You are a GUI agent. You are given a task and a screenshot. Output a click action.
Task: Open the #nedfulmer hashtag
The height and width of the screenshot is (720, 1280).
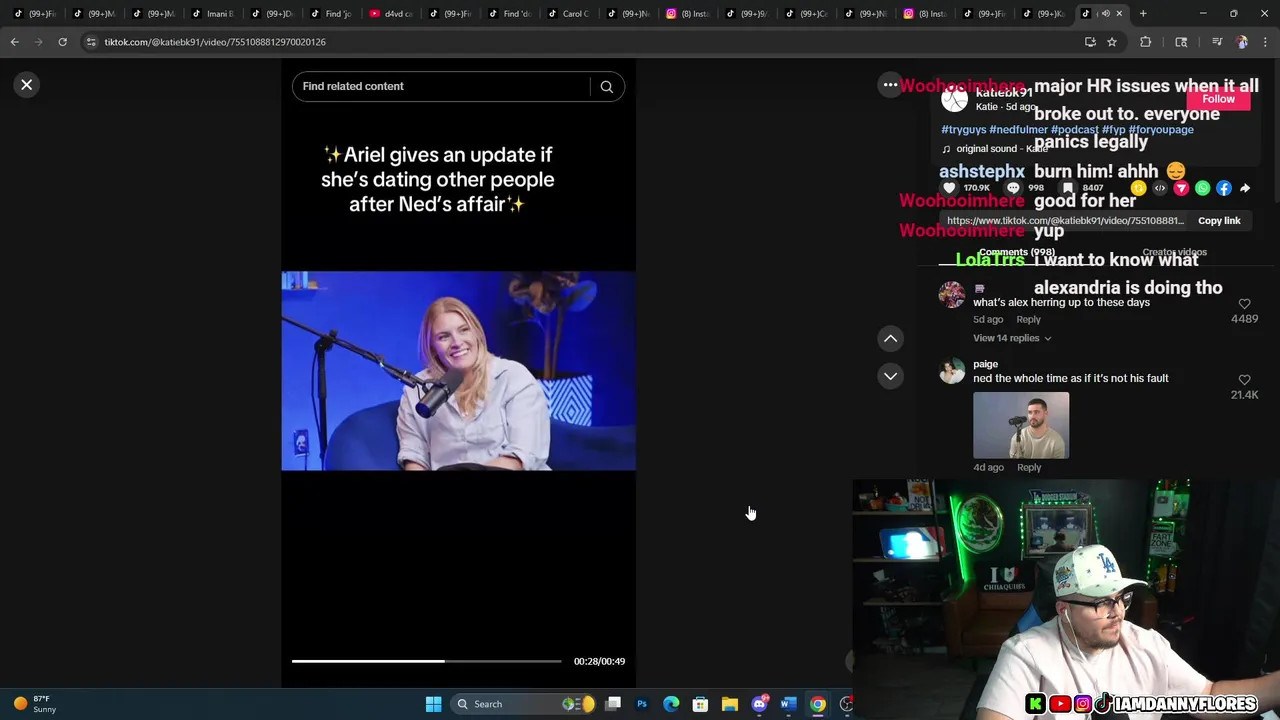point(1018,130)
